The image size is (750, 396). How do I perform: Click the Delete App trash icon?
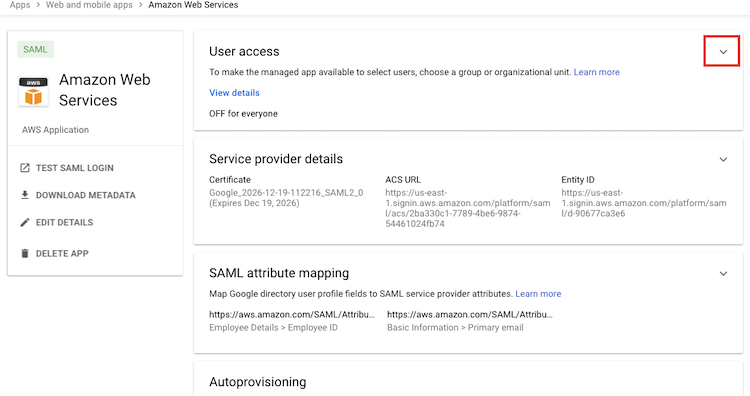(x=25, y=253)
